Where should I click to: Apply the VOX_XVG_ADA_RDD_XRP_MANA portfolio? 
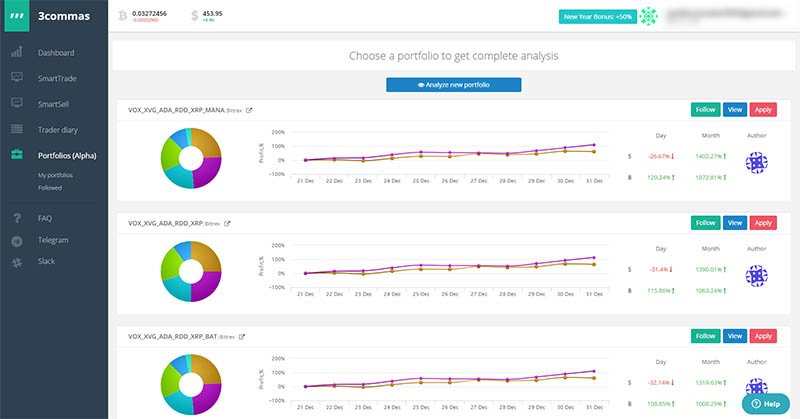(763, 110)
